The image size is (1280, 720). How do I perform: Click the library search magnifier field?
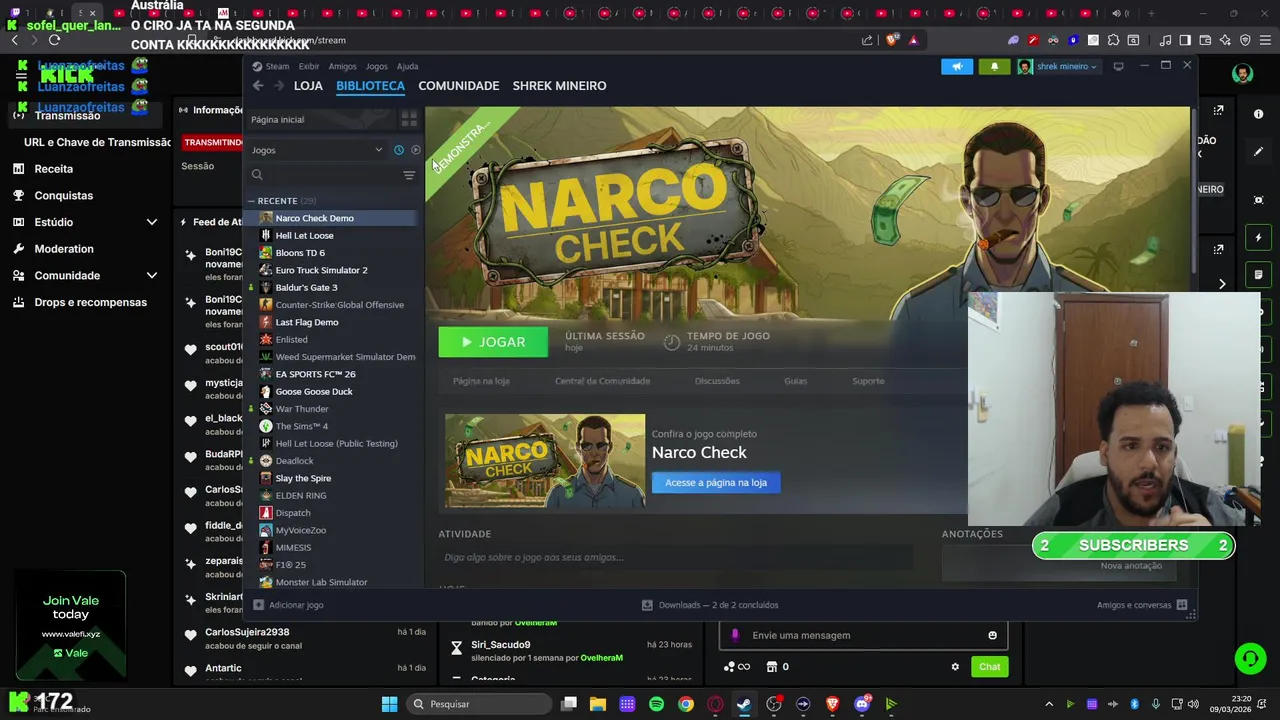point(257,175)
